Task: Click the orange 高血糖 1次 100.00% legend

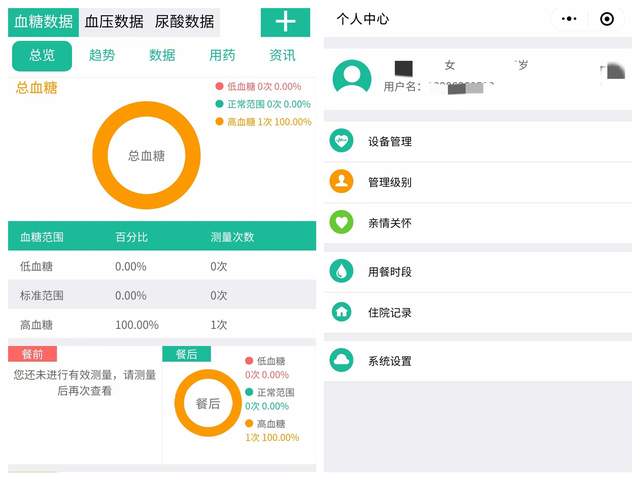Action: pos(264,122)
